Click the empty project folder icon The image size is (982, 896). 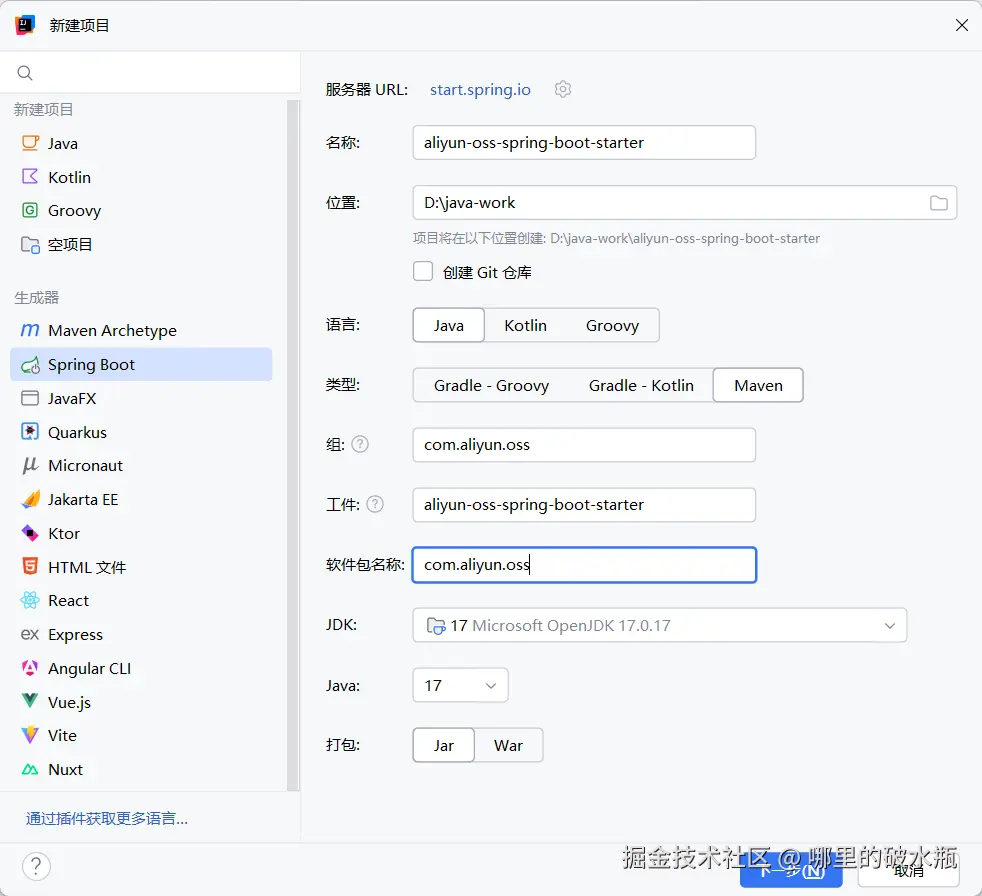30,244
